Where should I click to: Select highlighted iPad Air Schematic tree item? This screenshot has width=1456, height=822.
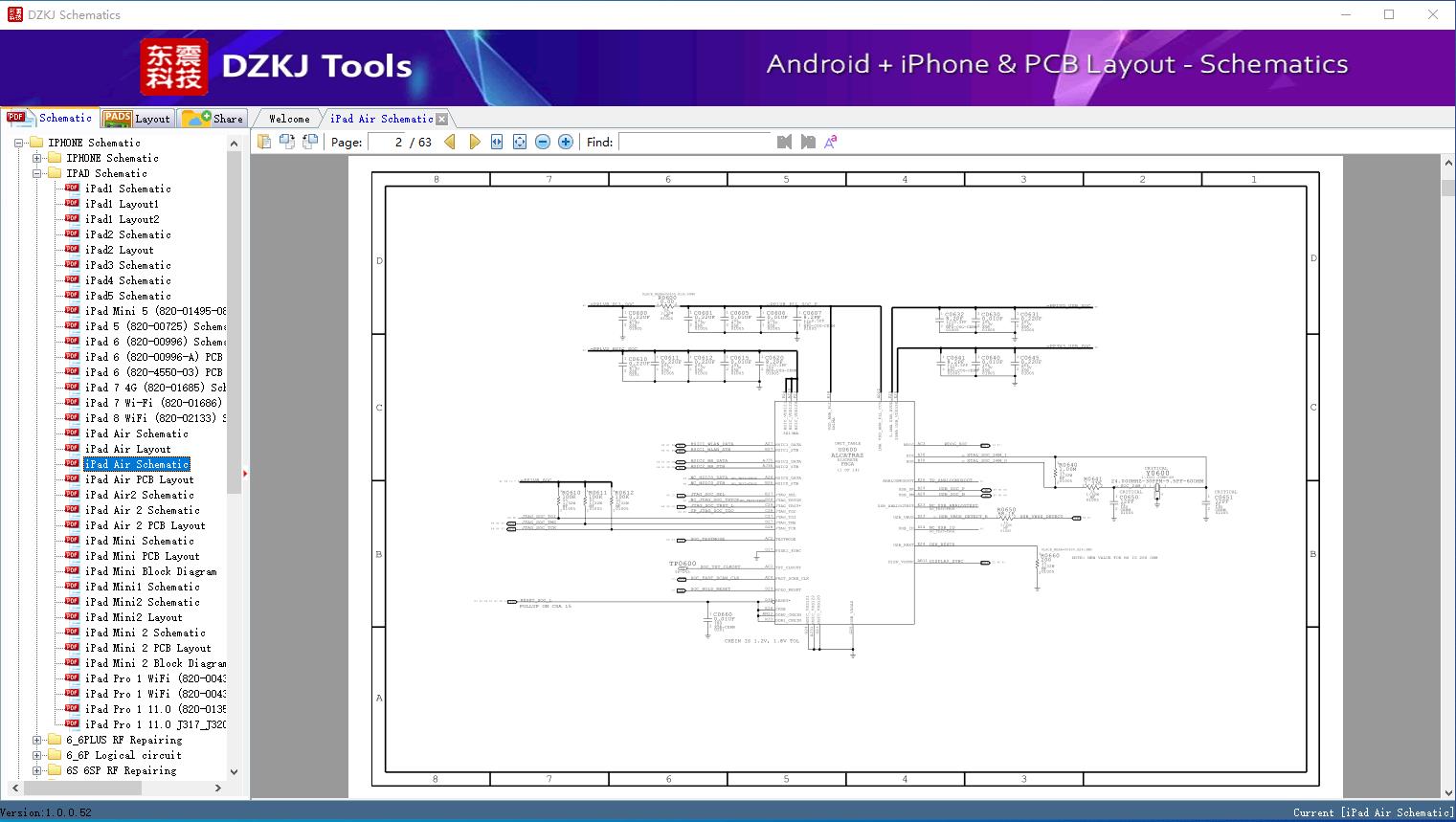coord(137,464)
